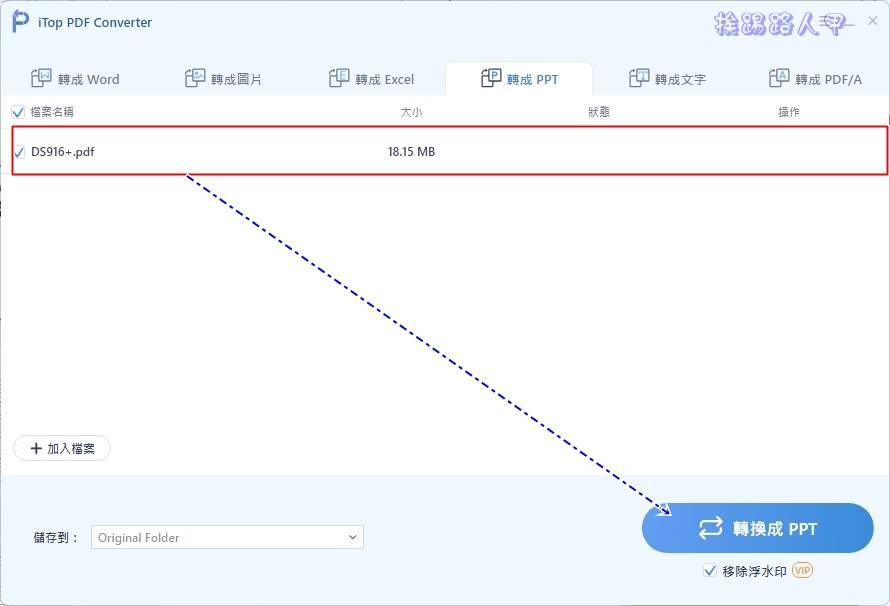Click the VIP badge beside 移除浮水印

[800, 571]
